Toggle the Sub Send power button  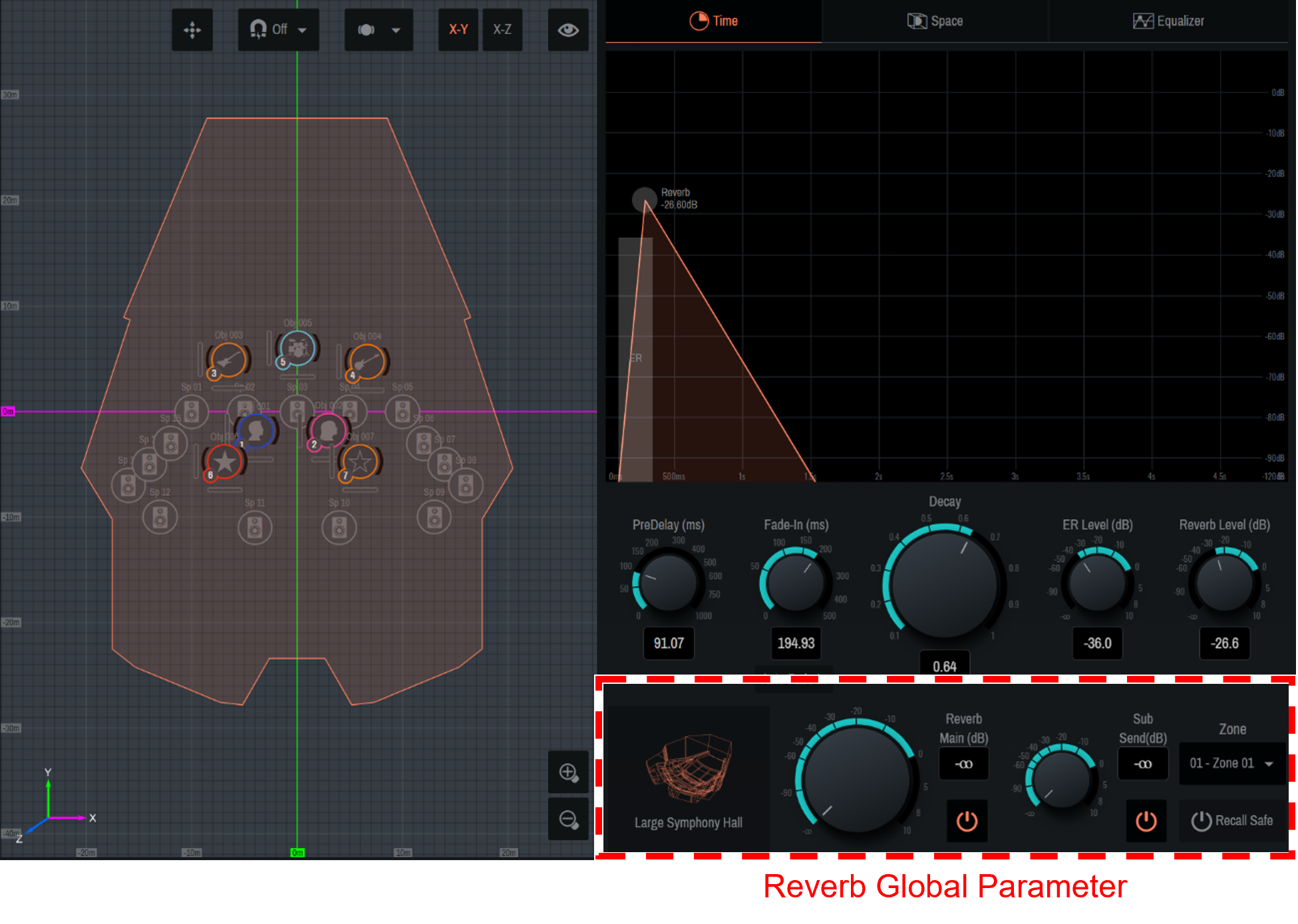pyautogui.click(x=1145, y=821)
